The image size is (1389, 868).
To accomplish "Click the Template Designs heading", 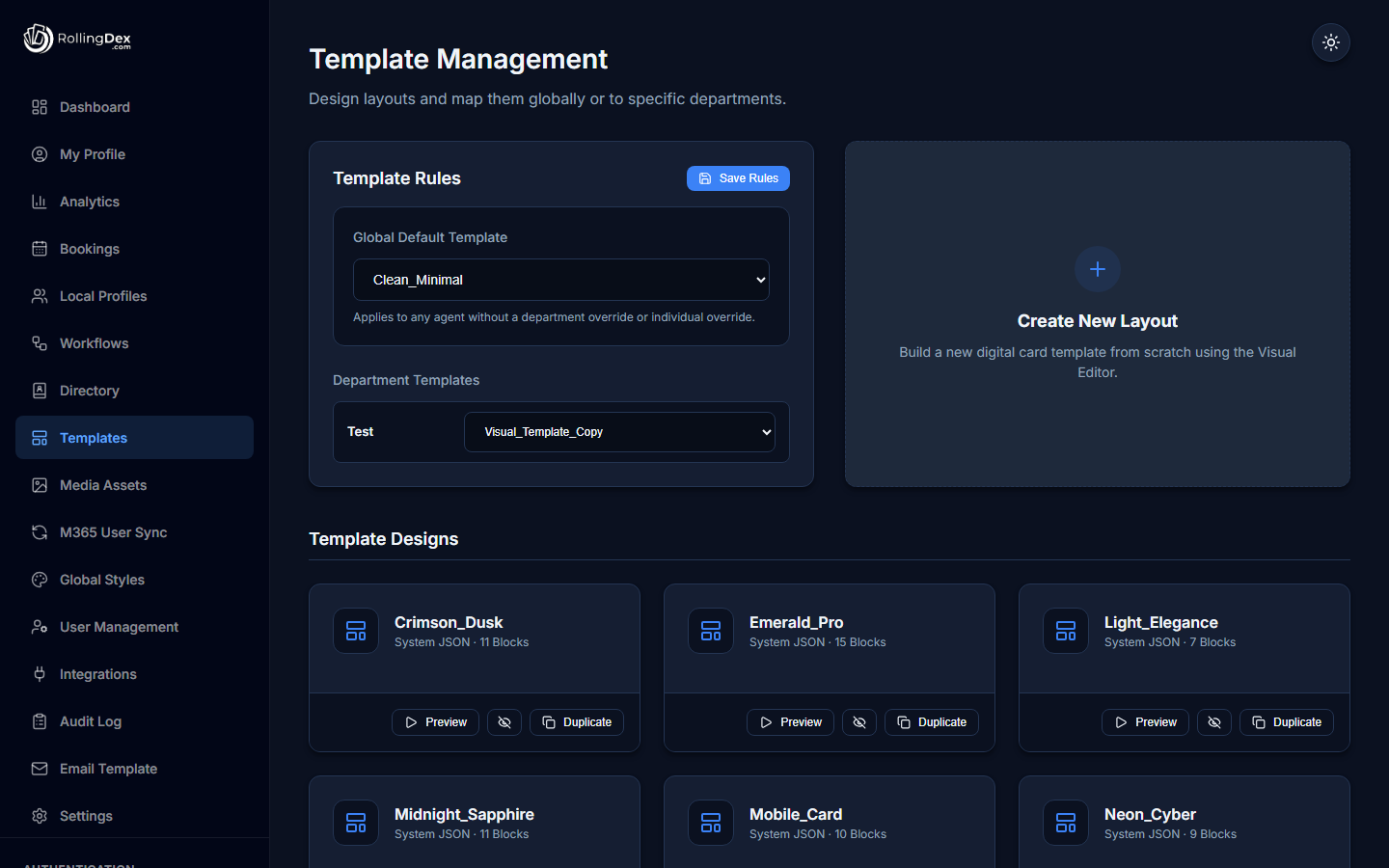I will [384, 539].
